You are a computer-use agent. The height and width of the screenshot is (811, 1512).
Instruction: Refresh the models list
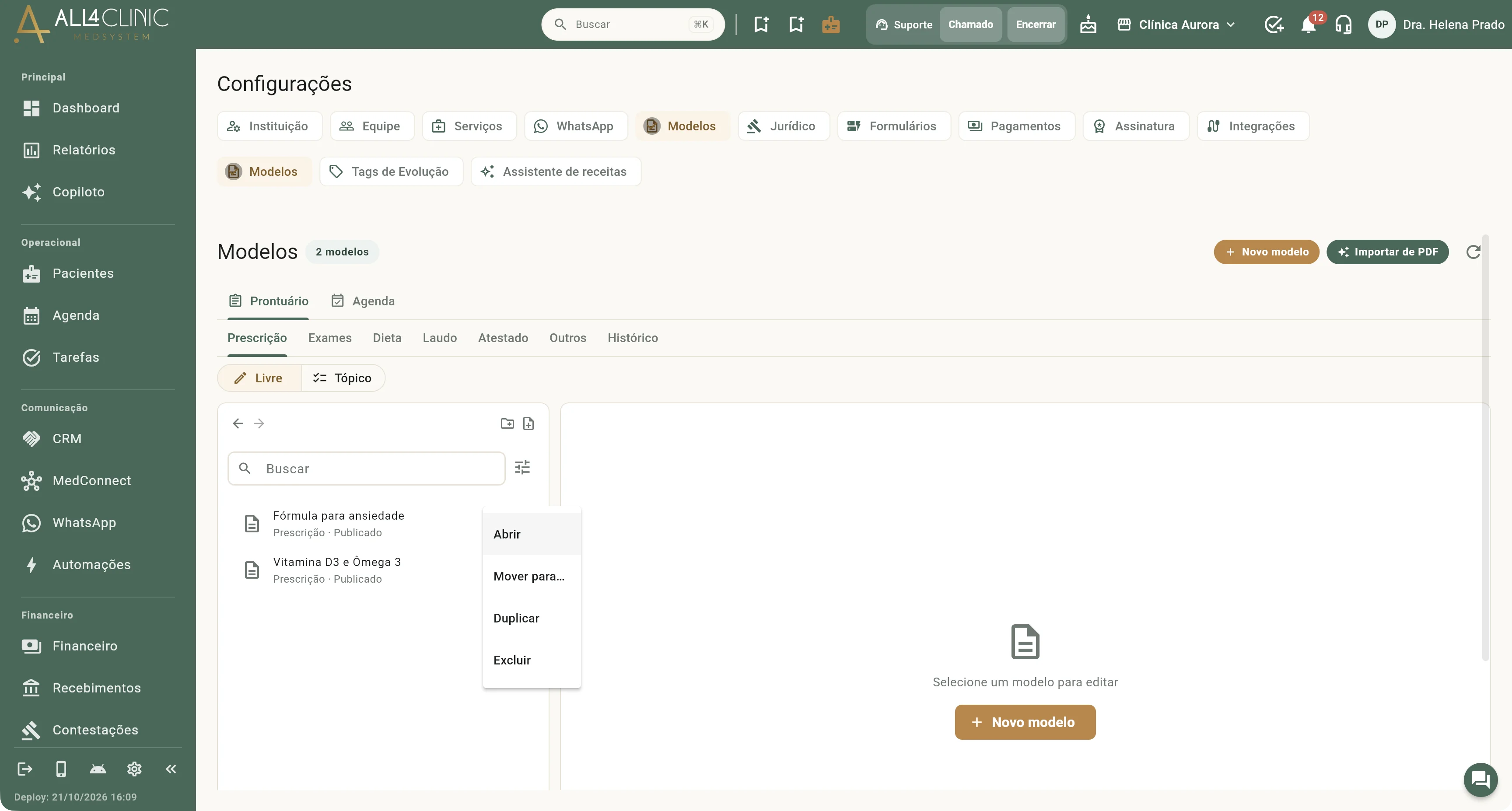tap(1473, 252)
